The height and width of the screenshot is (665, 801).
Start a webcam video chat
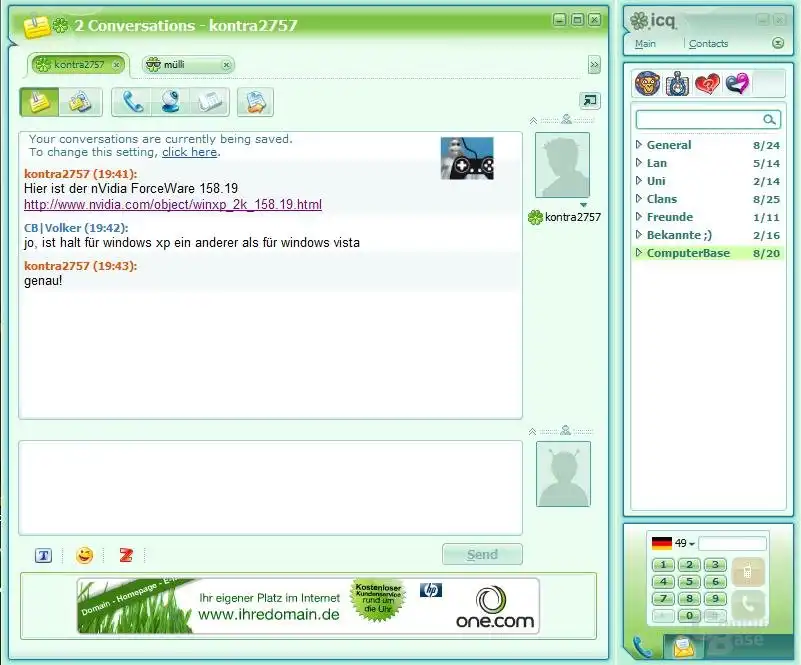171,102
